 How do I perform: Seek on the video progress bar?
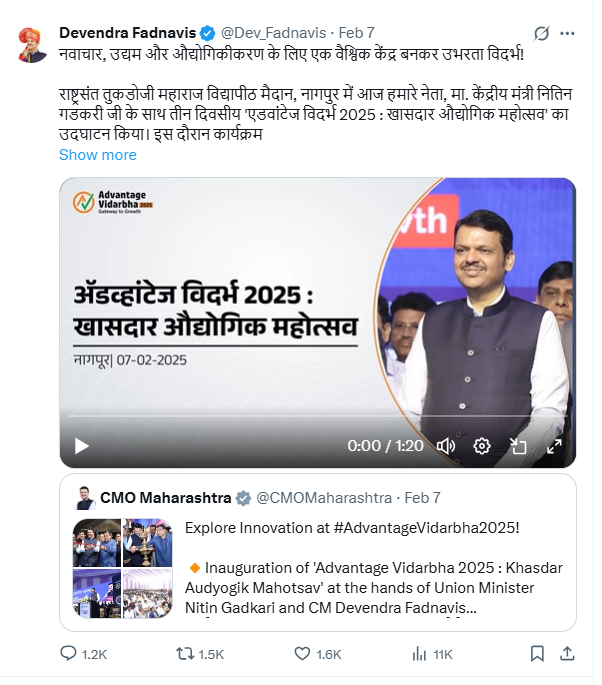point(318,416)
